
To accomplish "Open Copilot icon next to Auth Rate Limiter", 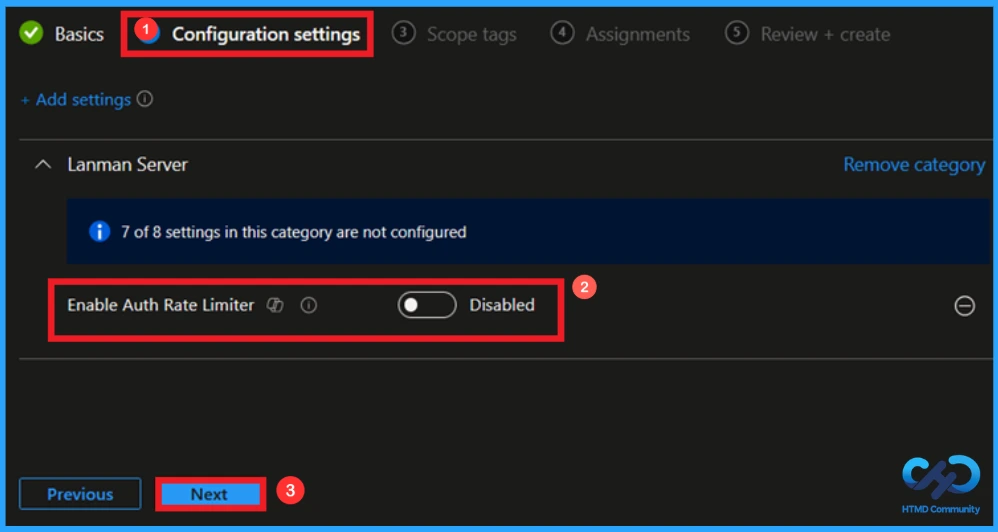I will [275, 305].
